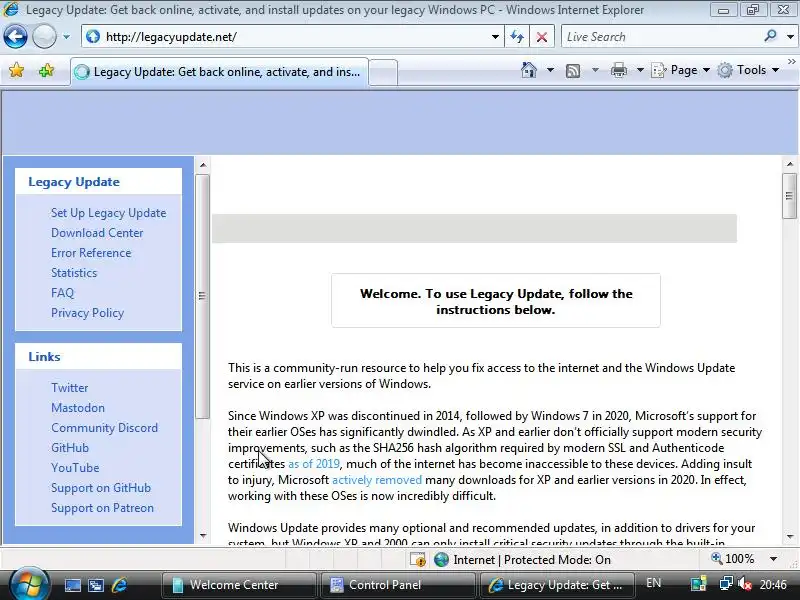The height and width of the screenshot is (600, 800).
Task: Click the main page scrollbar thumb
Action: (790, 196)
